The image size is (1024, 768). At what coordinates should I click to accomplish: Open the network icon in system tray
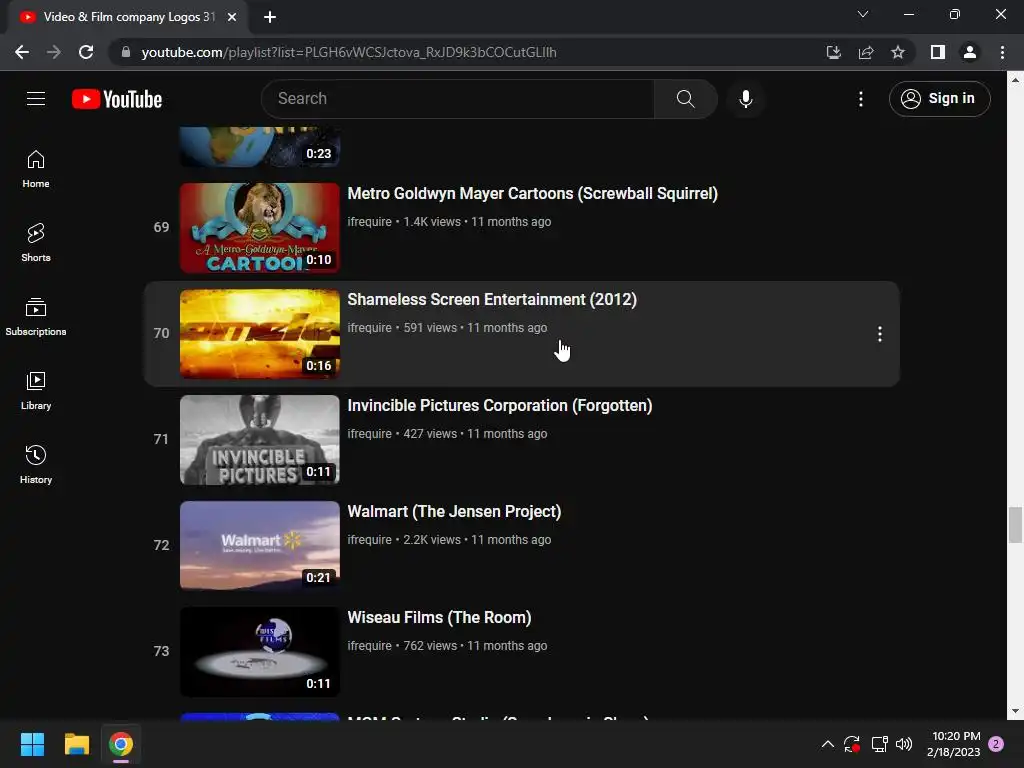pos(879,744)
